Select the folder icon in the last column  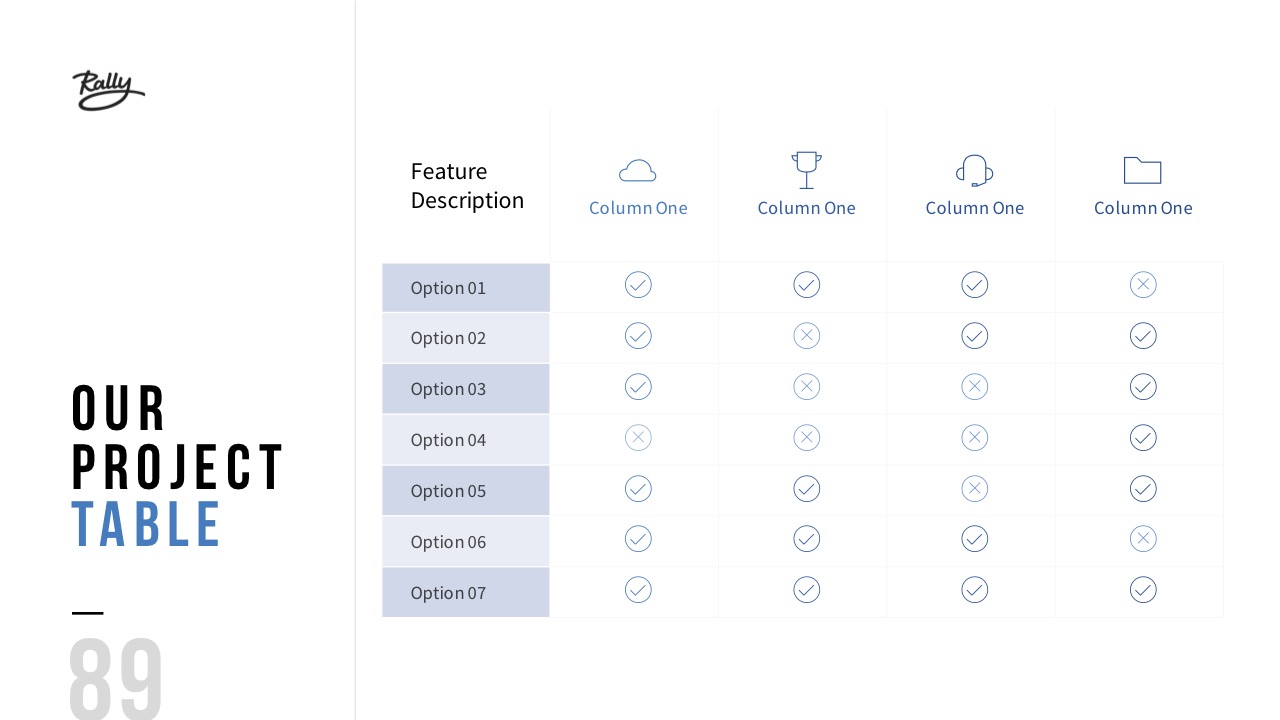coord(1142,170)
